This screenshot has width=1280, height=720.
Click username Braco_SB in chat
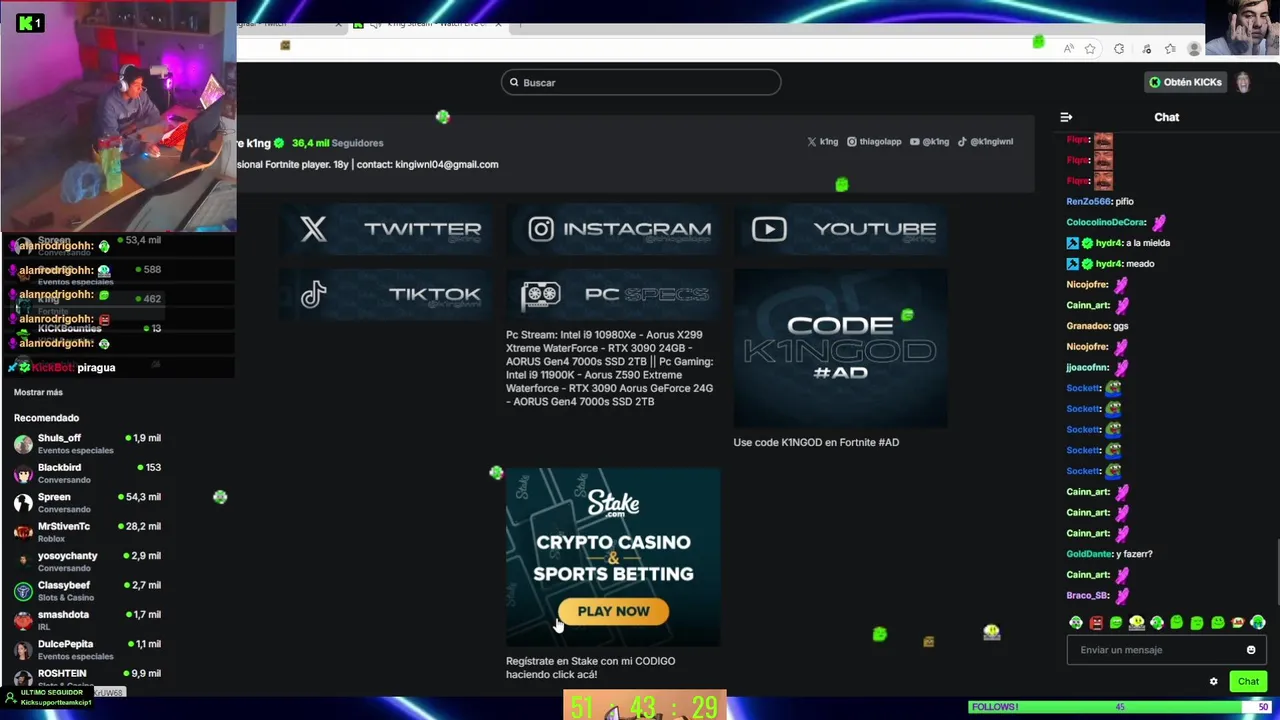pos(1087,596)
